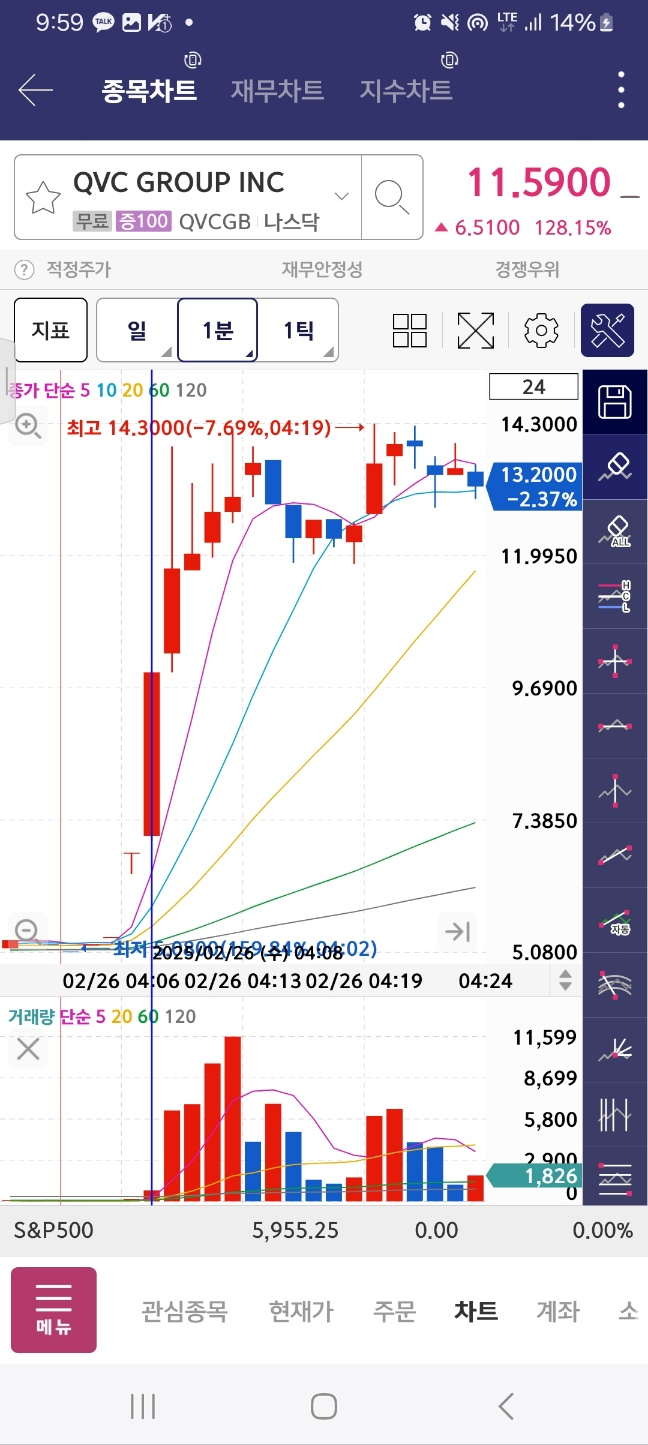Select the 일 daily period dropdown
Image resolution: width=648 pixels, height=1445 pixels.
point(137,329)
